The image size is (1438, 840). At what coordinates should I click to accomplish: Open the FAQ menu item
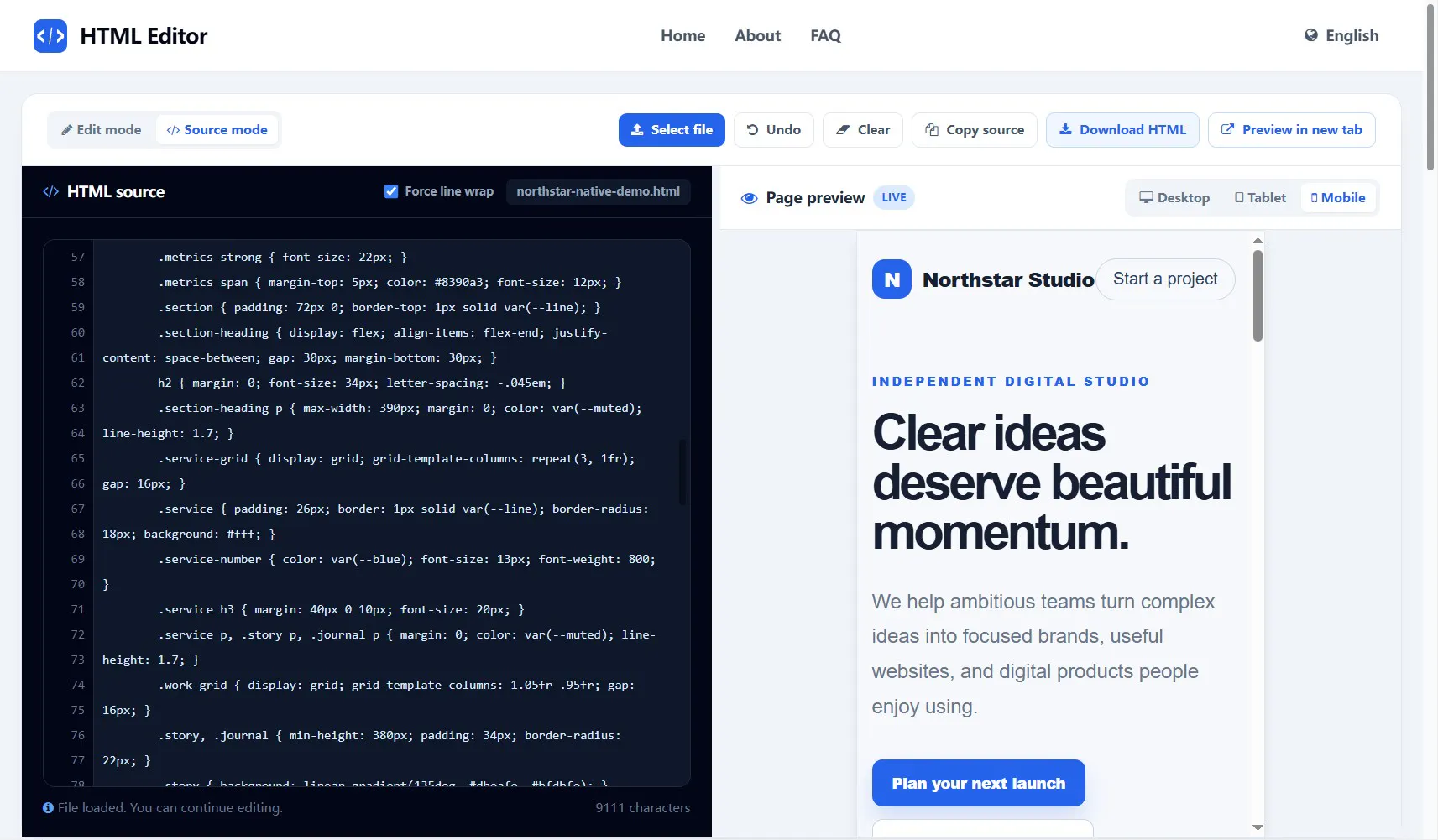pyautogui.click(x=825, y=36)
